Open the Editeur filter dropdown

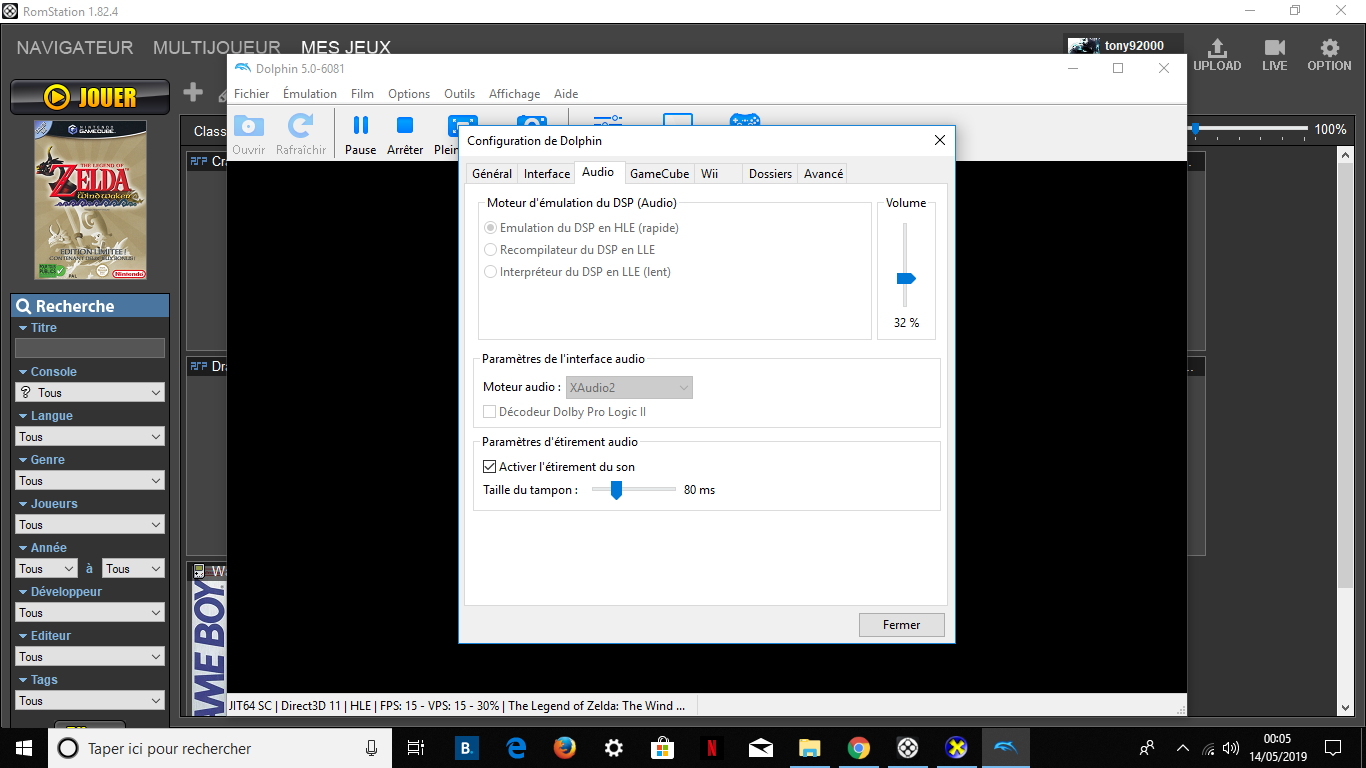coord(90,657)
